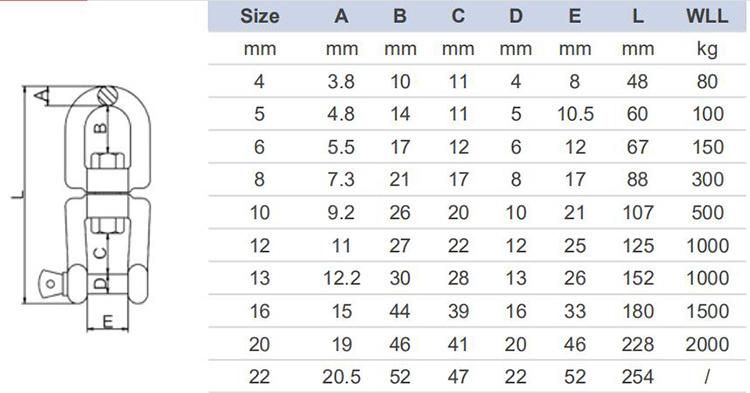Click dimension label C on the diagram
750x393 pixels.
(99, 252)
